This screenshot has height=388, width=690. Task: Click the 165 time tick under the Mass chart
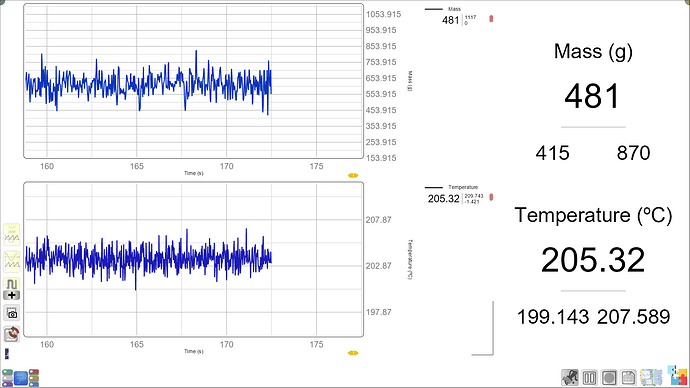136,166
